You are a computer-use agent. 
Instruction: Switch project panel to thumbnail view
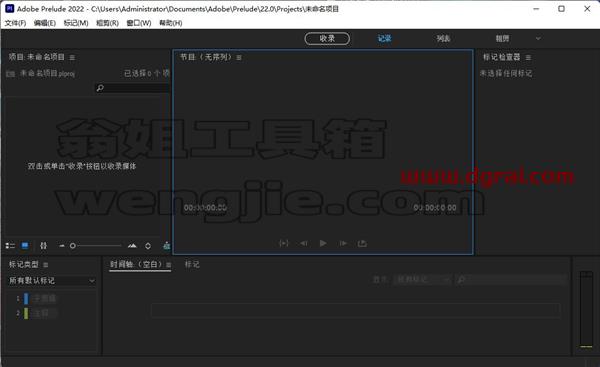[25, 246]
